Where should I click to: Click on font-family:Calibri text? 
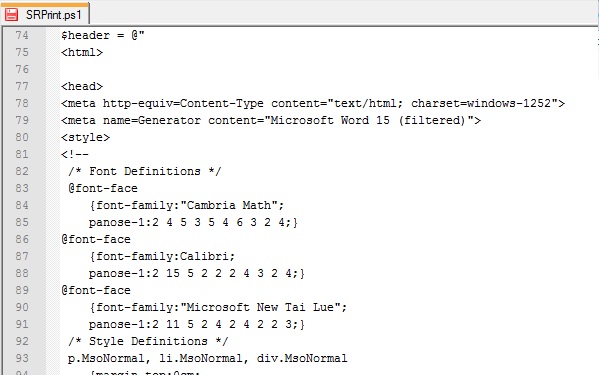tap(162, 256)
